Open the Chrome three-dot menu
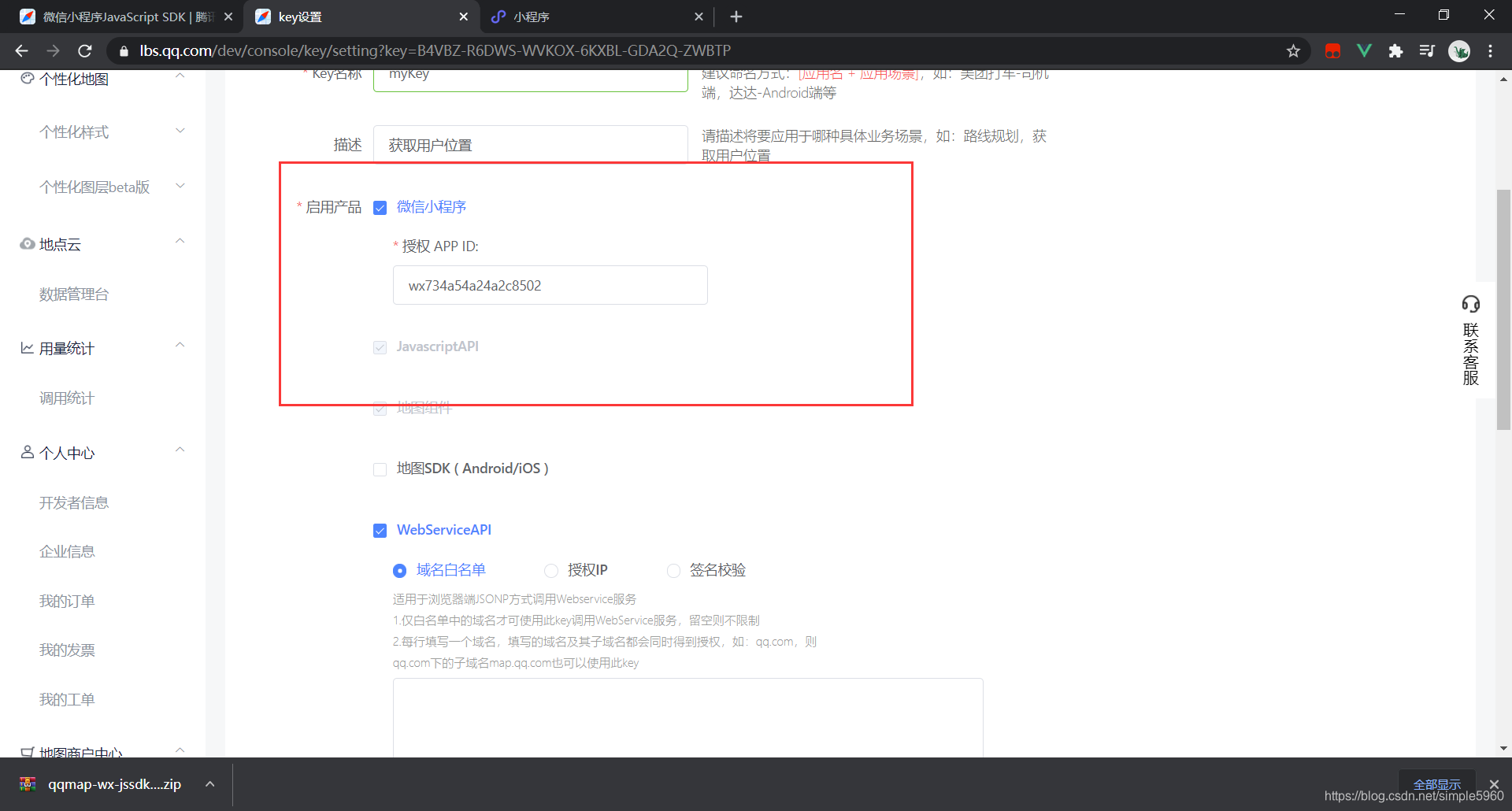This screenshot has height=811, width=1512. [x=1491, y=50]
